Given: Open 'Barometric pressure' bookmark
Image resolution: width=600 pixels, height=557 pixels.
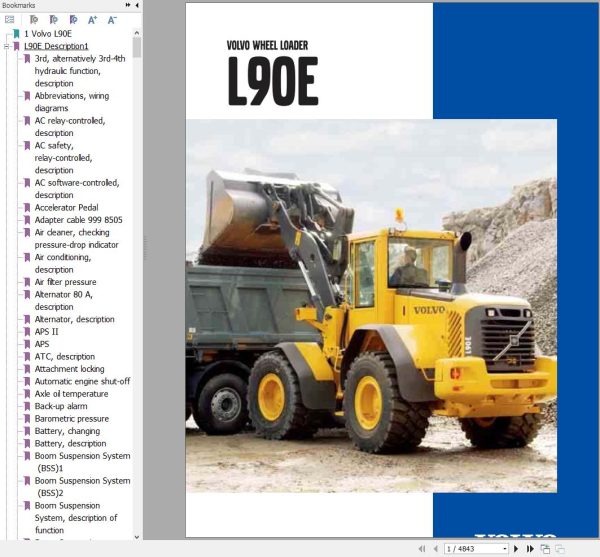Looking at the screenshot, I should click(72, 419).
